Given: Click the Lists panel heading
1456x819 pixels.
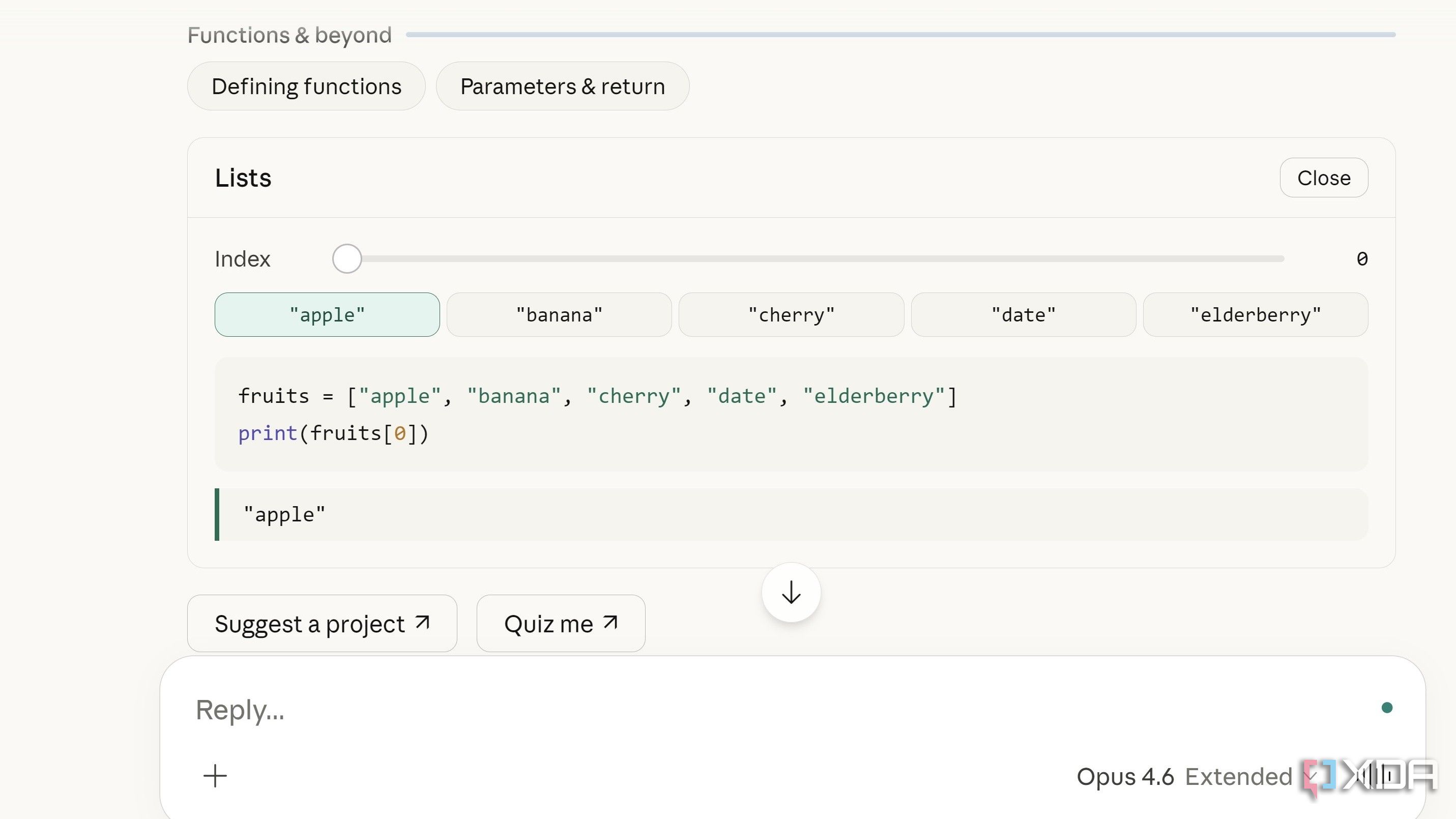Looking at the screenshot, I should click(243, 178).
